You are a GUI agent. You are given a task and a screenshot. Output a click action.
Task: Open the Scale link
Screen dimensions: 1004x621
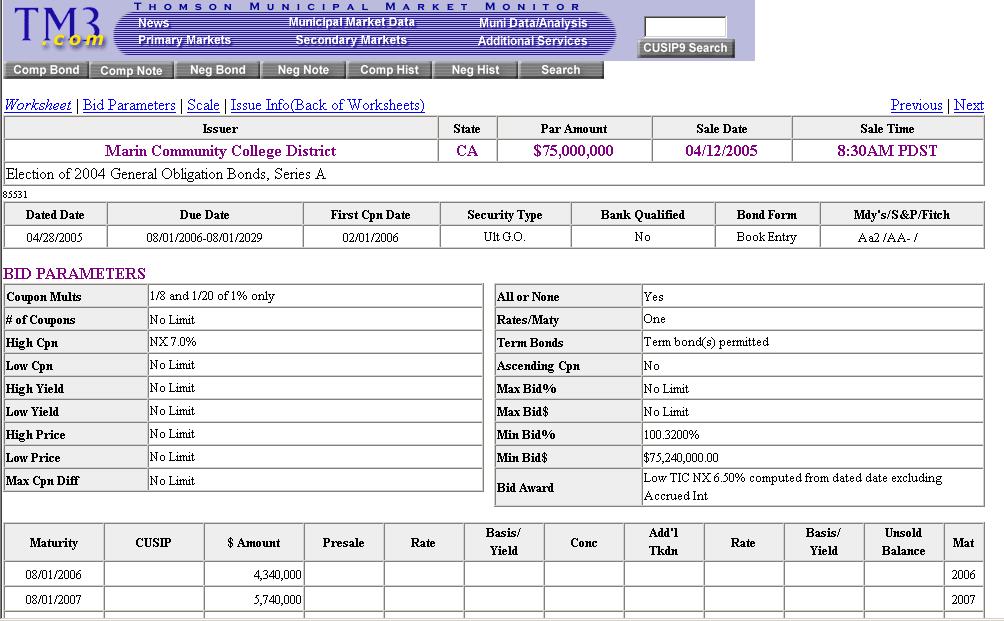click(203, 105)
